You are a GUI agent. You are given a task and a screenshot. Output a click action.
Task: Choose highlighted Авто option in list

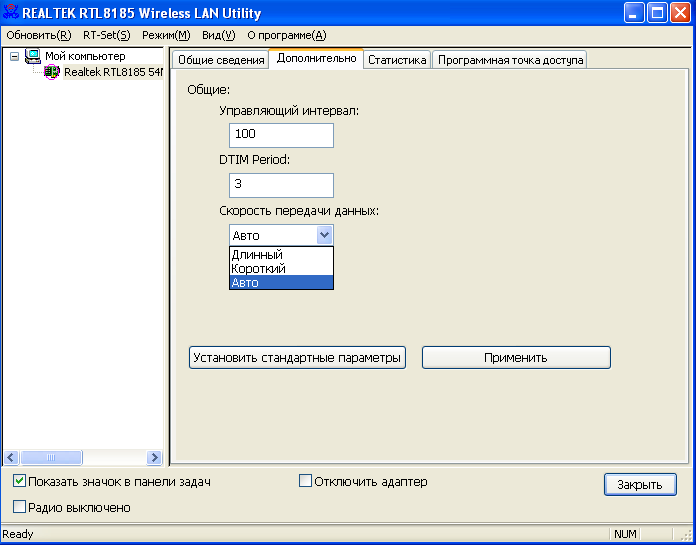point(281,282)
